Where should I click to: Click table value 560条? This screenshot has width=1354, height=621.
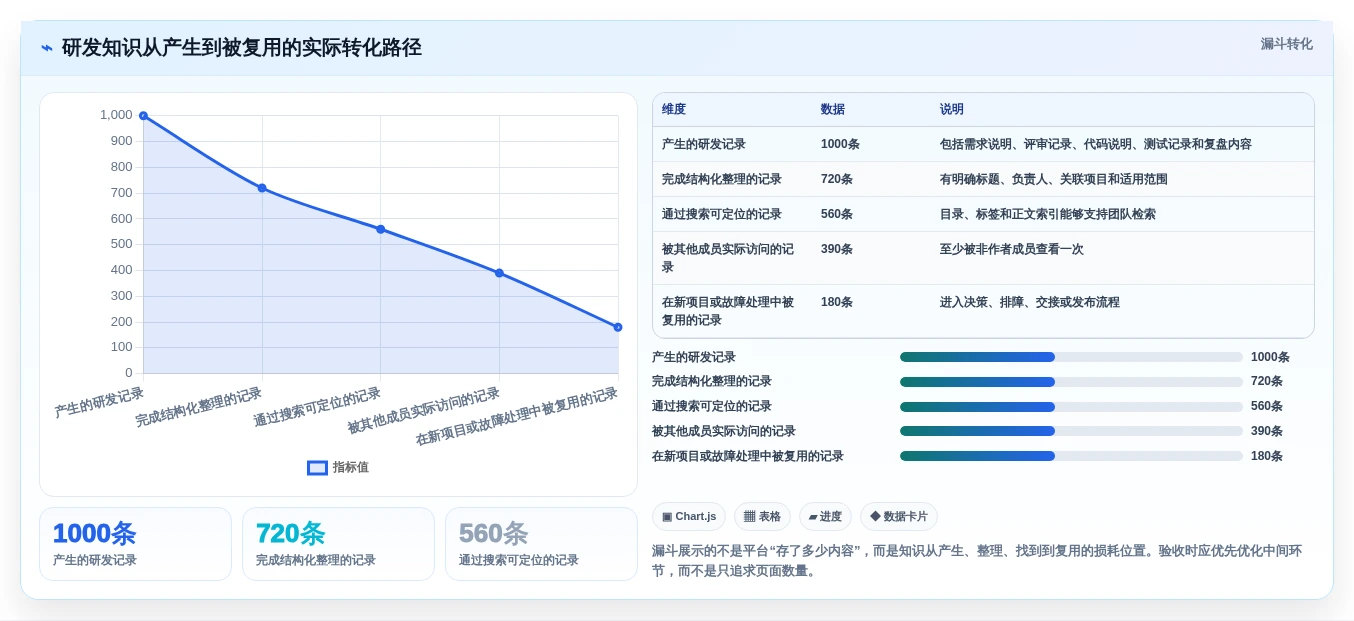pos(837,214)
